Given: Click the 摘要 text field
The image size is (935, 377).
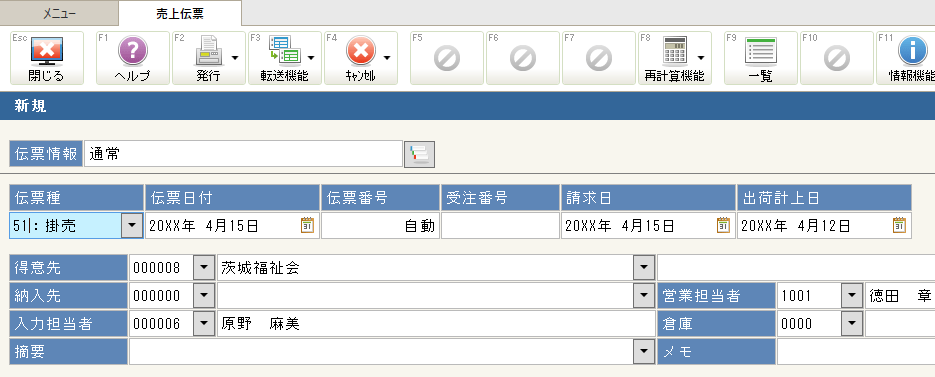Looking at the screenshot, I should point(382,351).
